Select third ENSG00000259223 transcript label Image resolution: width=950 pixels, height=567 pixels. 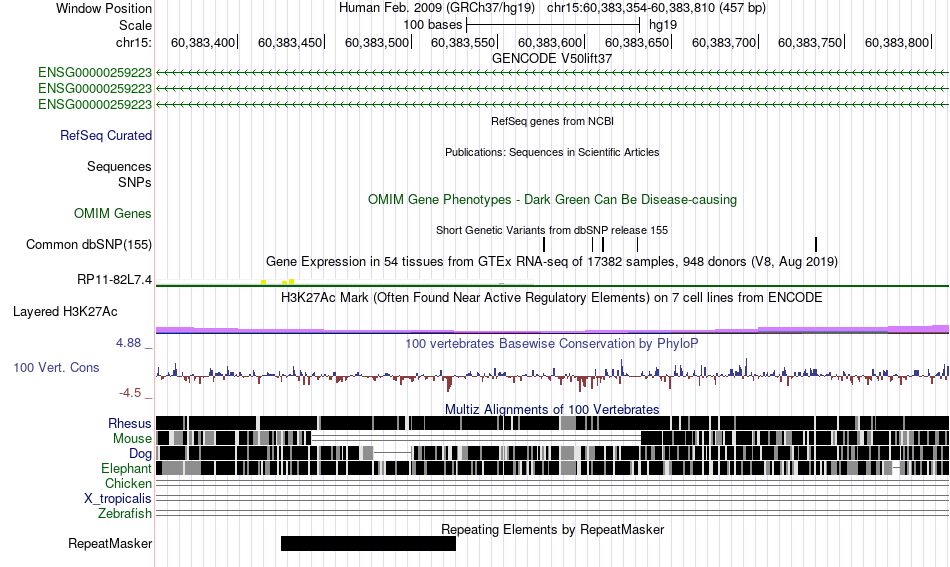95,104
